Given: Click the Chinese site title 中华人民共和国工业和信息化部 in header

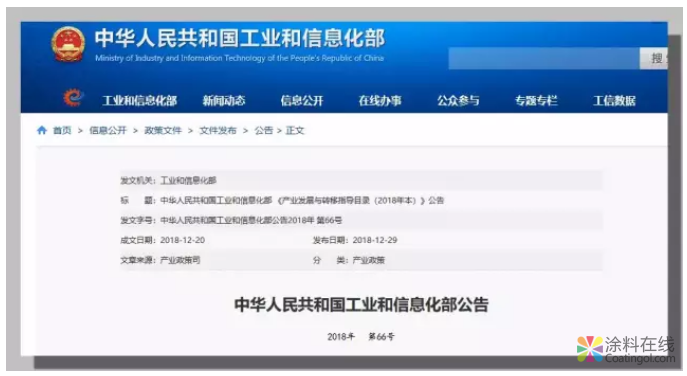Looking at the screenshot, I should [x=240, y=38].
